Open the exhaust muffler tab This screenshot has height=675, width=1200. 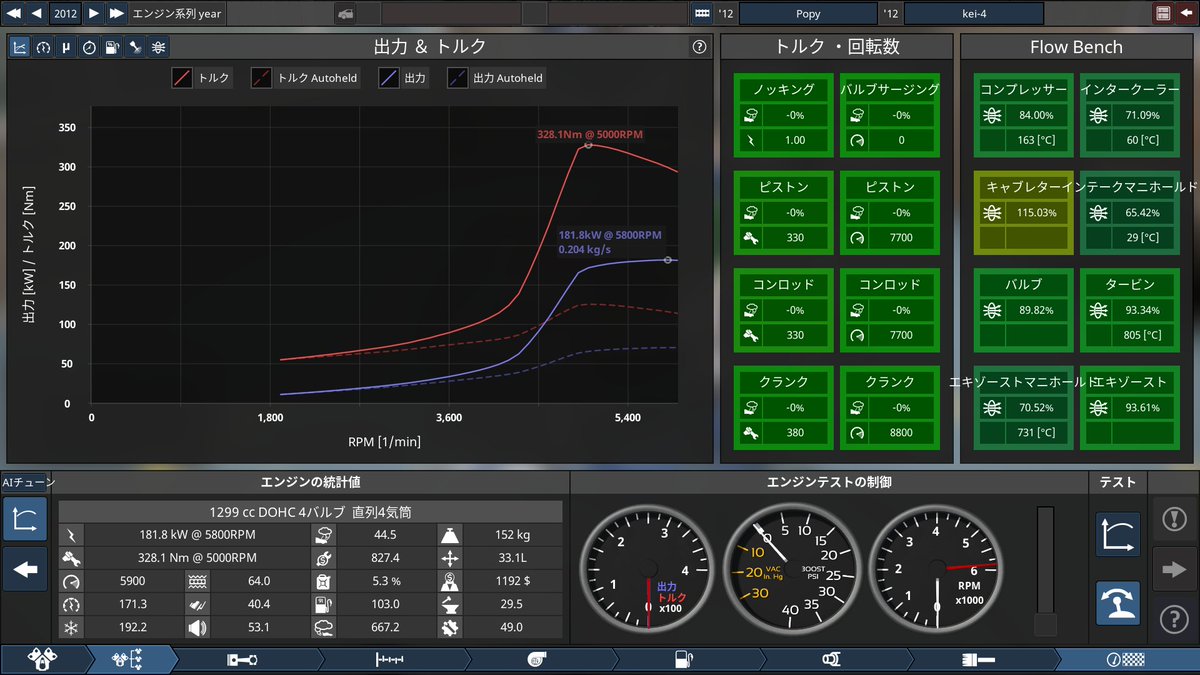tap(978, 660)
